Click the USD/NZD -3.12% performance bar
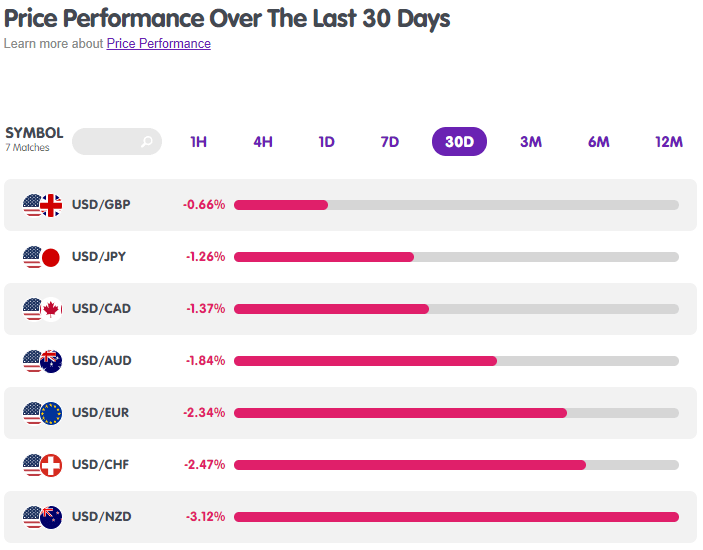703x550 pixels. tap(456, 517)
